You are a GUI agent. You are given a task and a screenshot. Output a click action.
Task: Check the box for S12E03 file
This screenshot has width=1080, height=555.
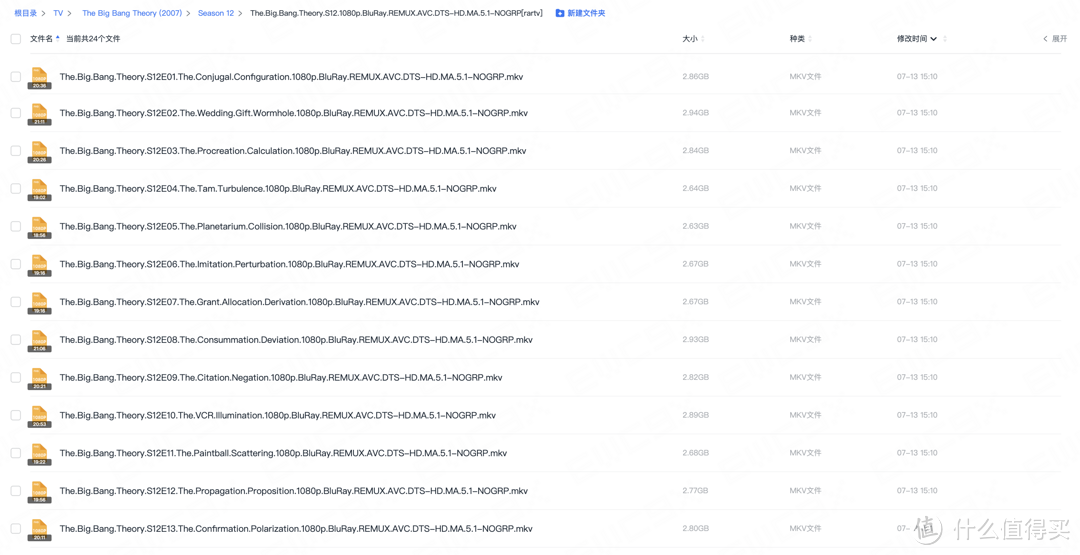(x=15, y=151)
